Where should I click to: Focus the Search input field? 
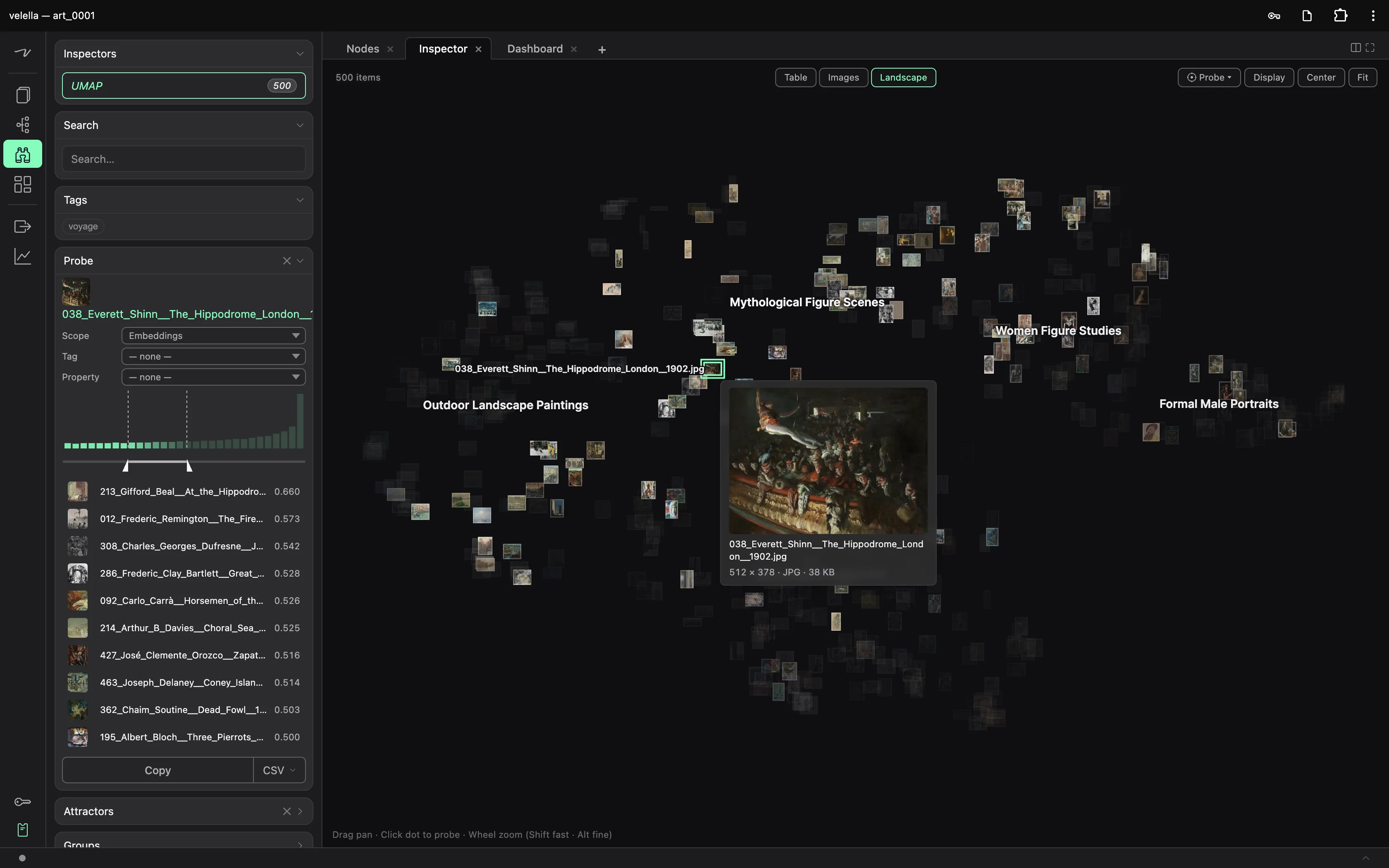[x=184, y=159]
